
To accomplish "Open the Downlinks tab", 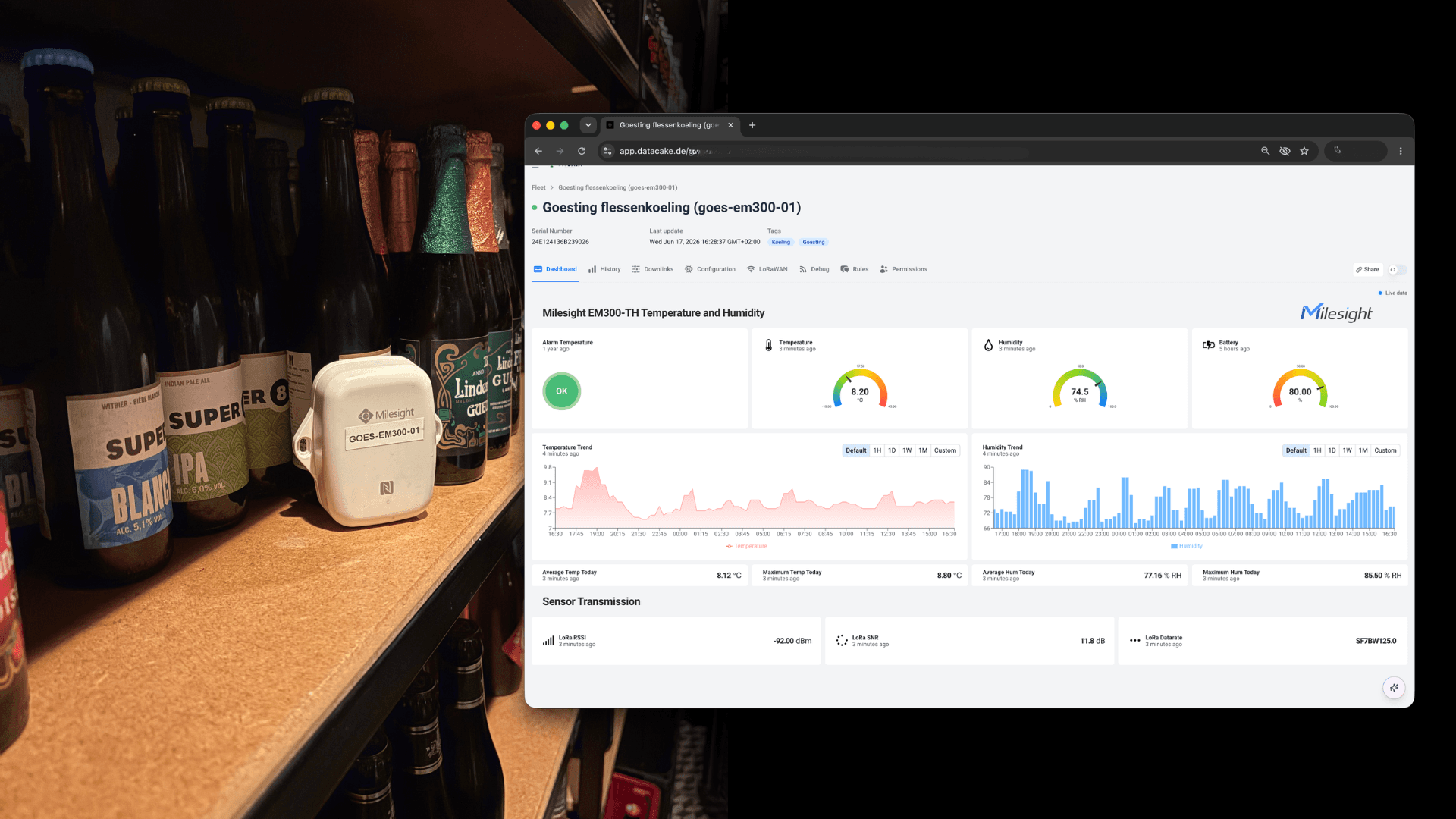I will (653, 269).
